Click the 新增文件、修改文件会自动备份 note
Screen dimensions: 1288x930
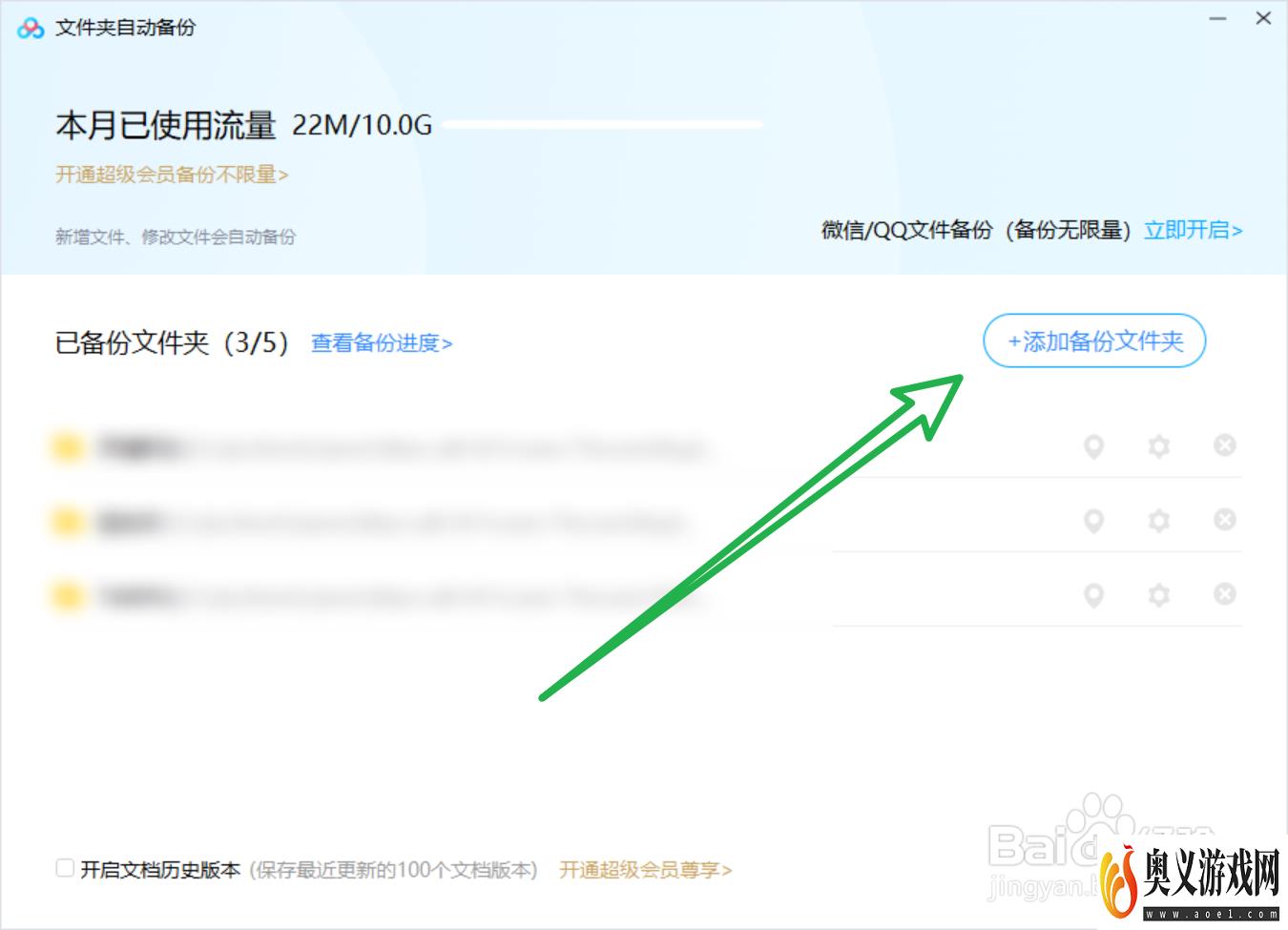pyautogui.click(x=176, y=237)
